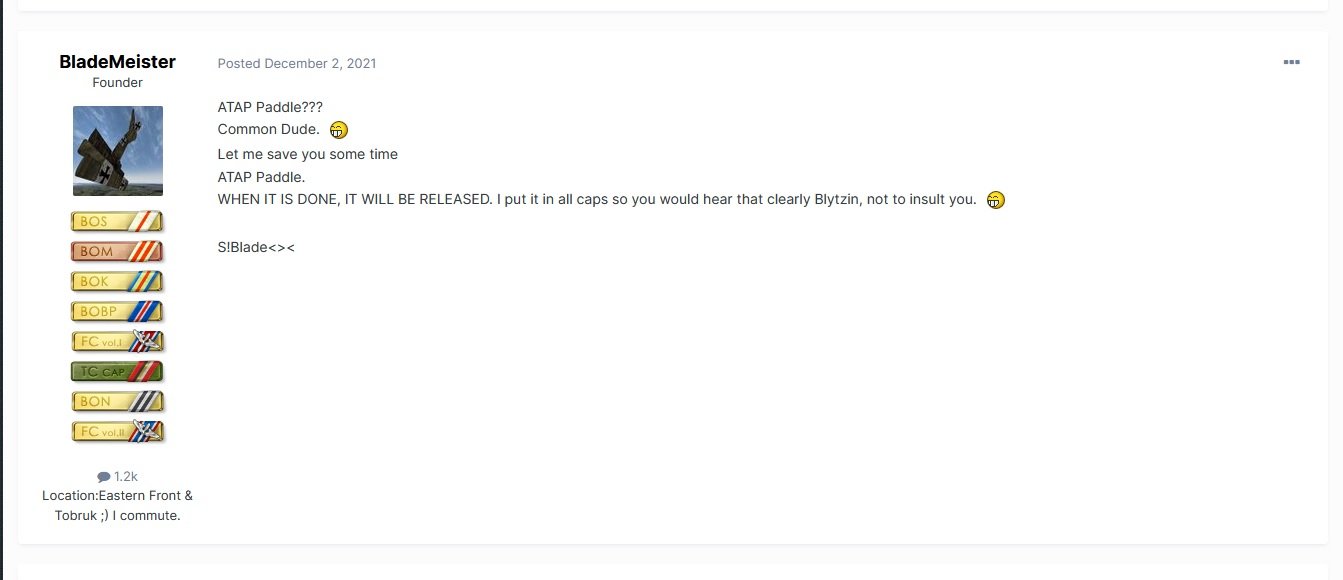Click the FC vol.II badge icon

117,432
